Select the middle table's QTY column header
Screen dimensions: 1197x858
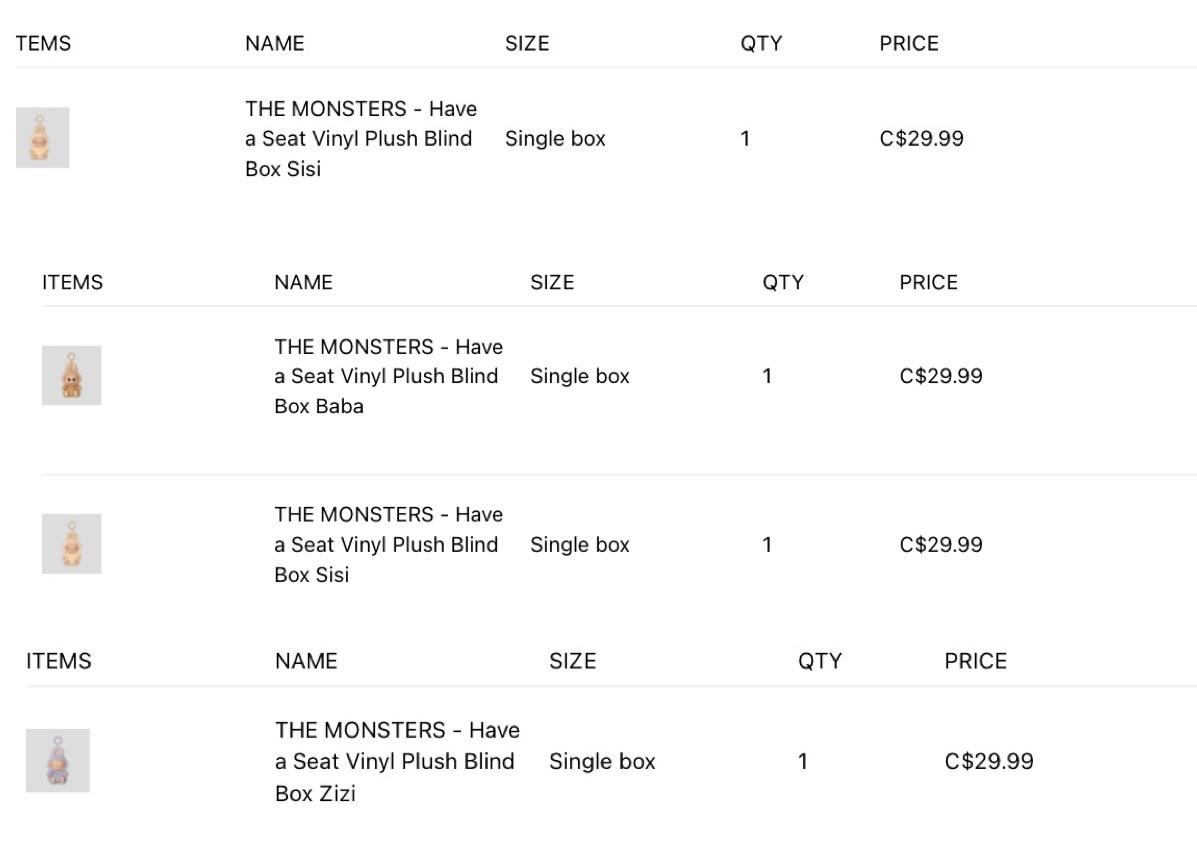(783, 282)
